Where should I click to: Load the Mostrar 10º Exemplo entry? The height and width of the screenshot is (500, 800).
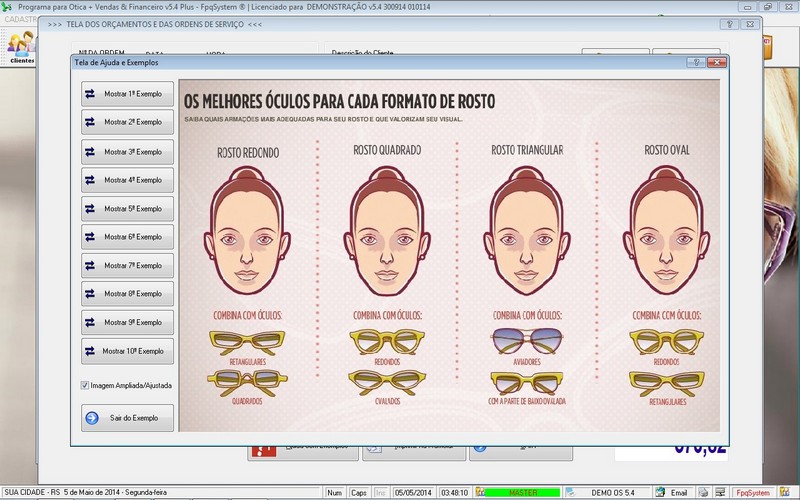point(127,351)
